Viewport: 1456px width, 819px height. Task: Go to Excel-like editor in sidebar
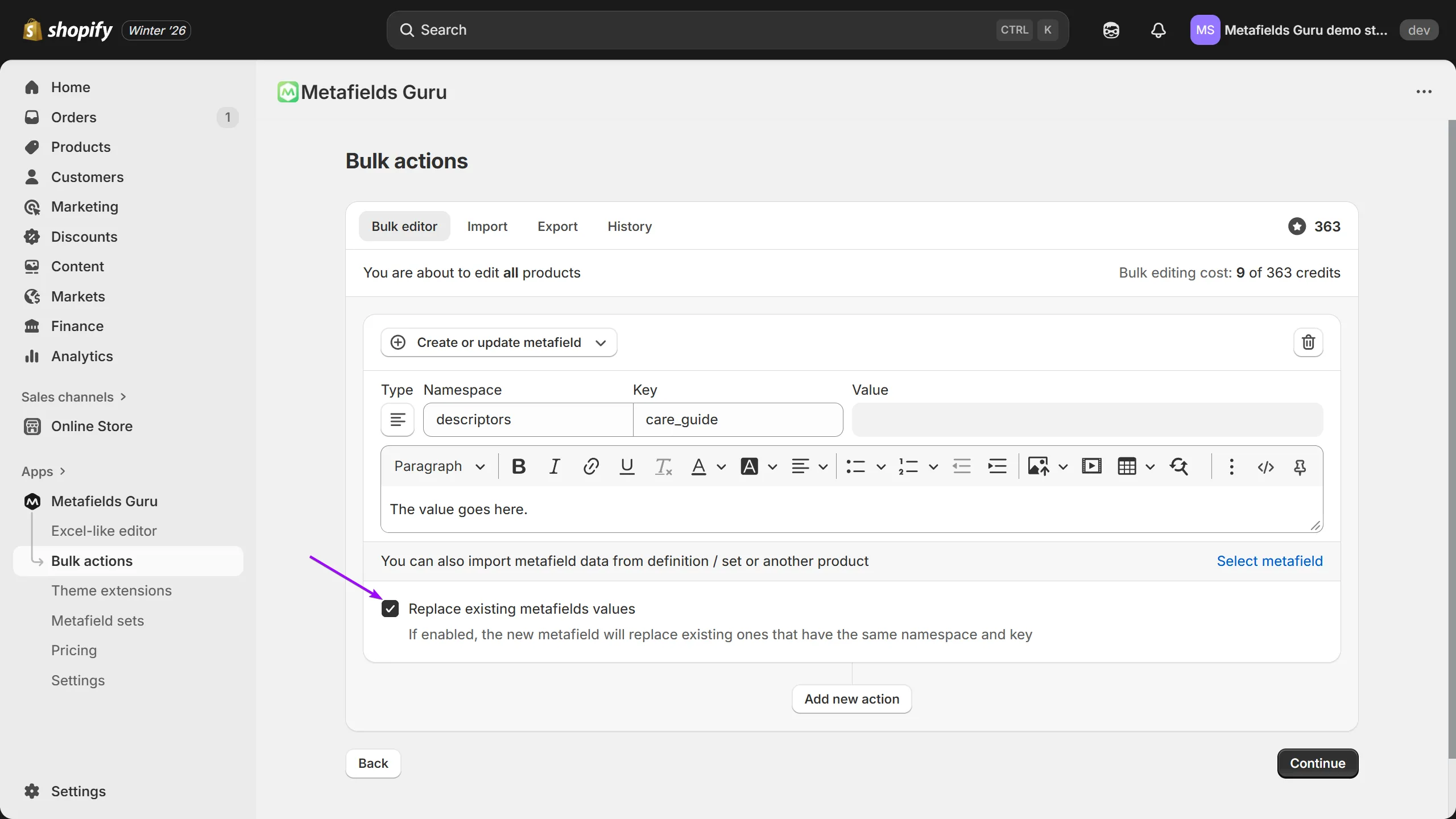pos(104,531)
